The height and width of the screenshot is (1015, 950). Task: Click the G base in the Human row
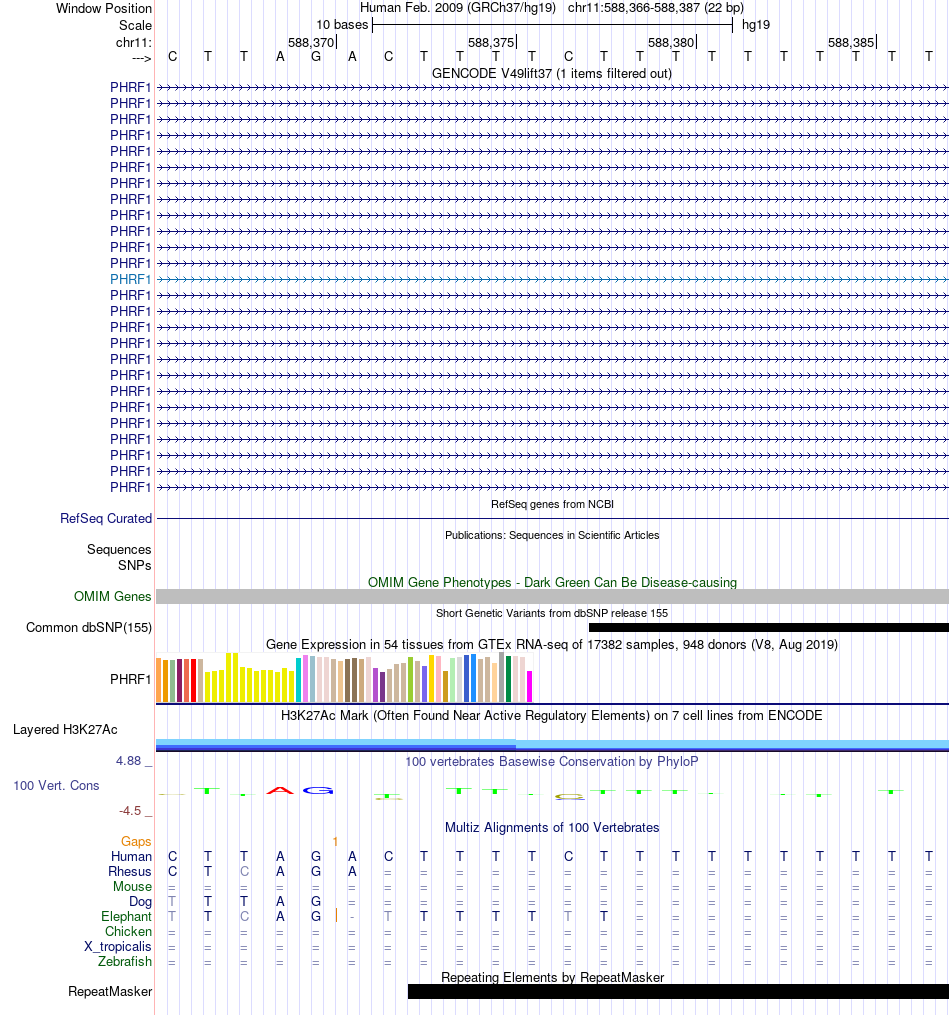(x=316, y=856)
